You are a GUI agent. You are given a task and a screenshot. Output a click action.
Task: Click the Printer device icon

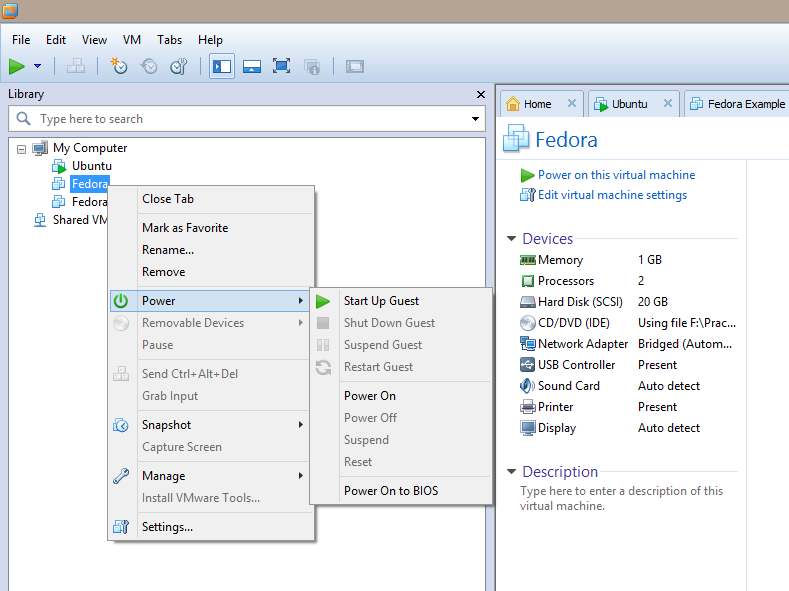(x=527, y=407)
